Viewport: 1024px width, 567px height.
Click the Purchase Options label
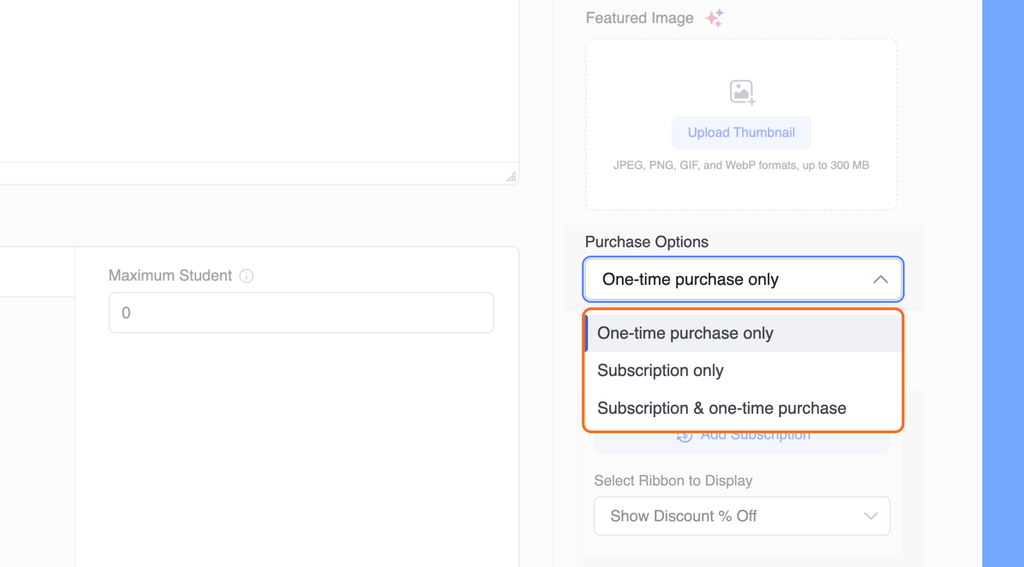coord(647,242)
